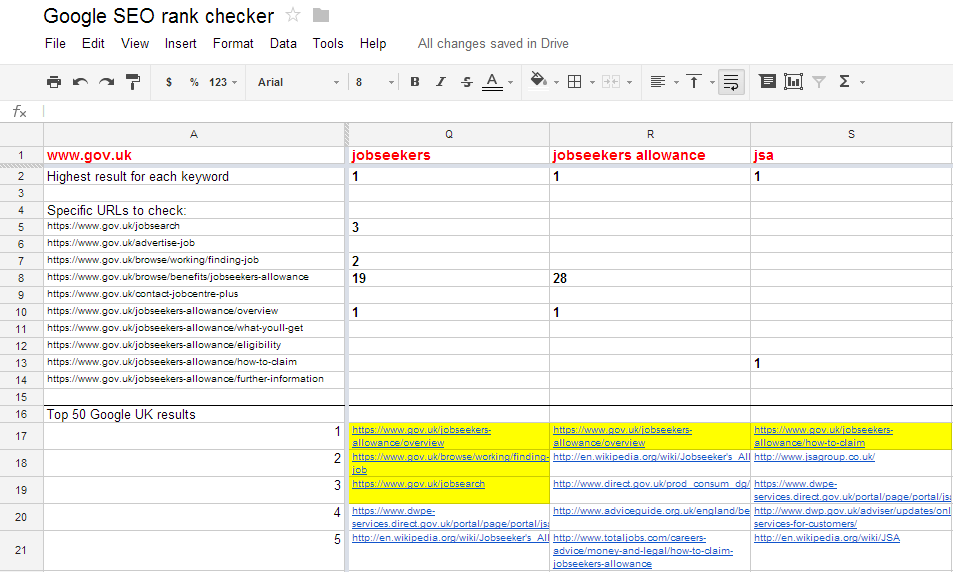Screen dimensions: 953x572
Task: Open vertical align options icon
Action: coord(693,82)
